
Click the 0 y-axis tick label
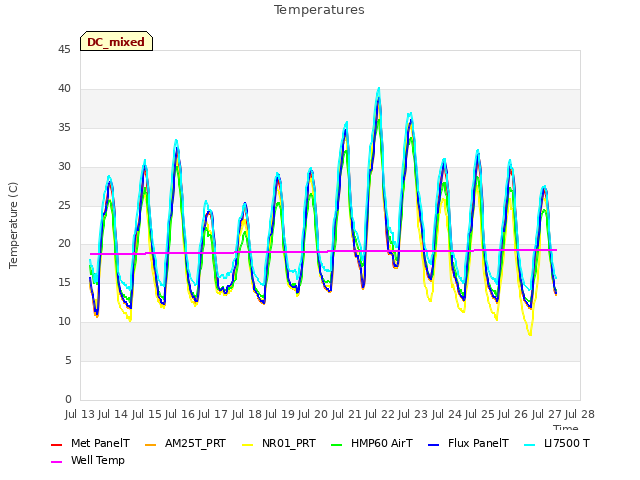[68, 399]
